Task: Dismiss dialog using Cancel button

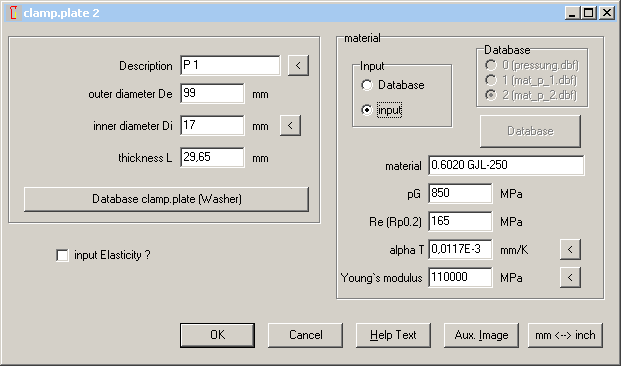Action: coord(305,335)
